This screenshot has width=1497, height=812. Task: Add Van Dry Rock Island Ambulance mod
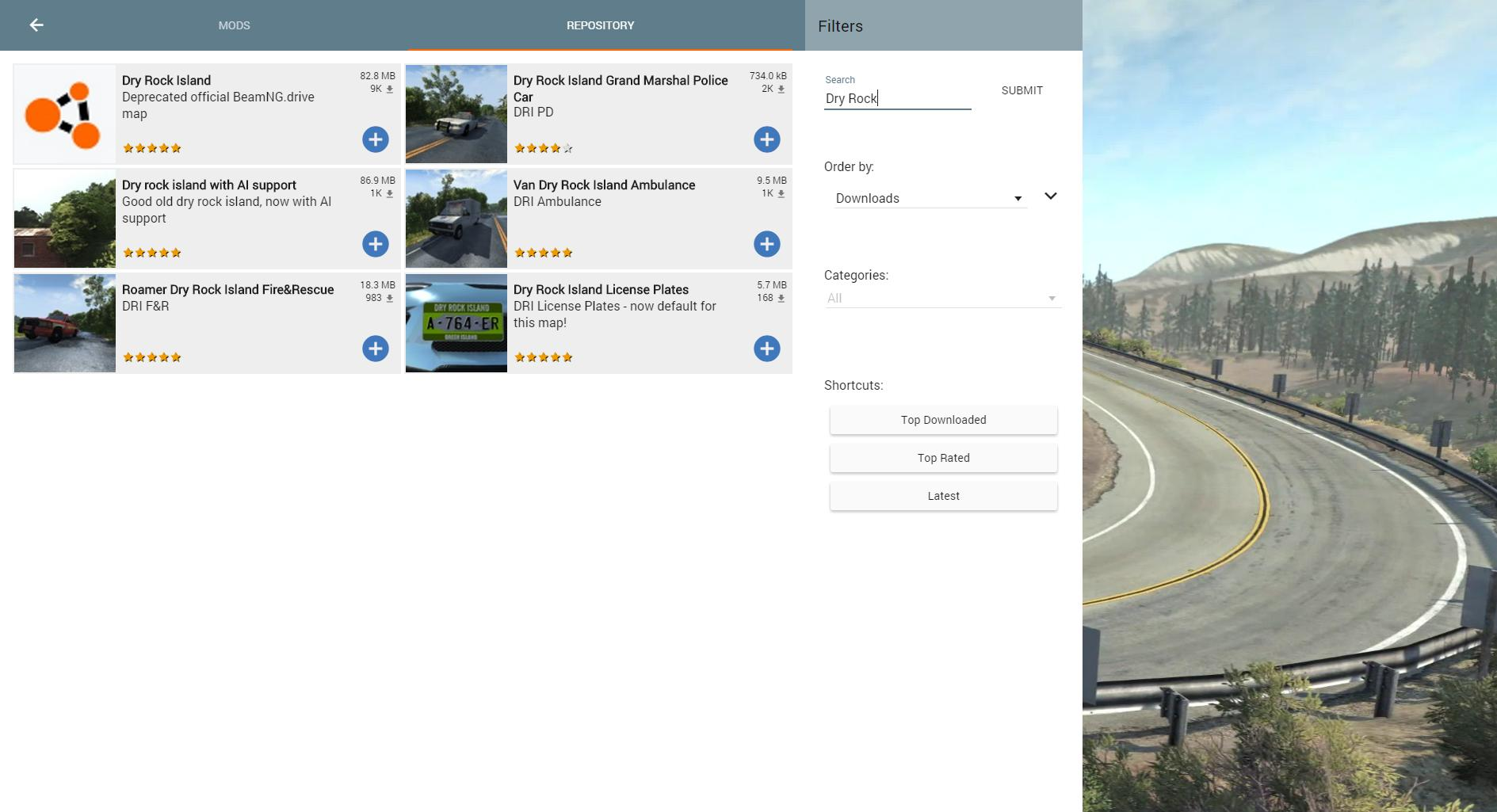point(766,244)
